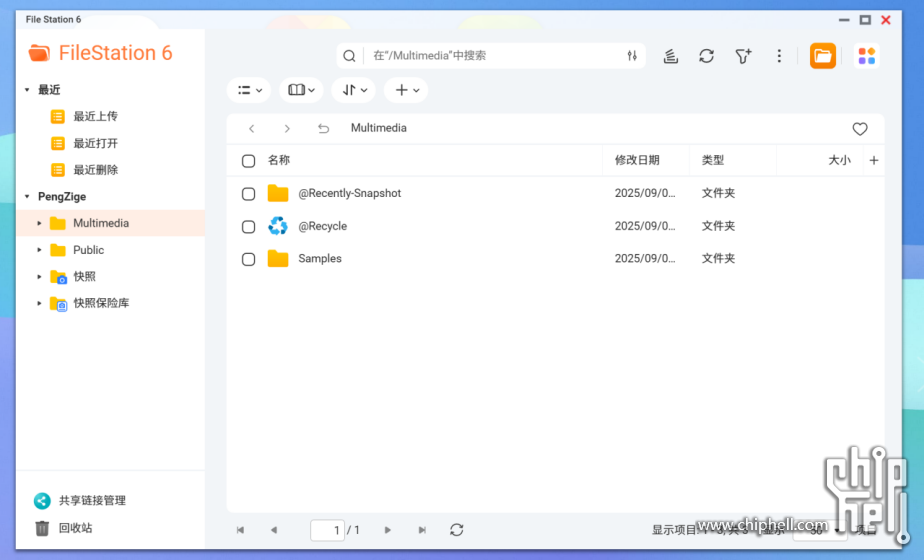Go to the previous page
The height and width of the screenshot is (560, 924).
pyautogui.click(x=273, y=530)
